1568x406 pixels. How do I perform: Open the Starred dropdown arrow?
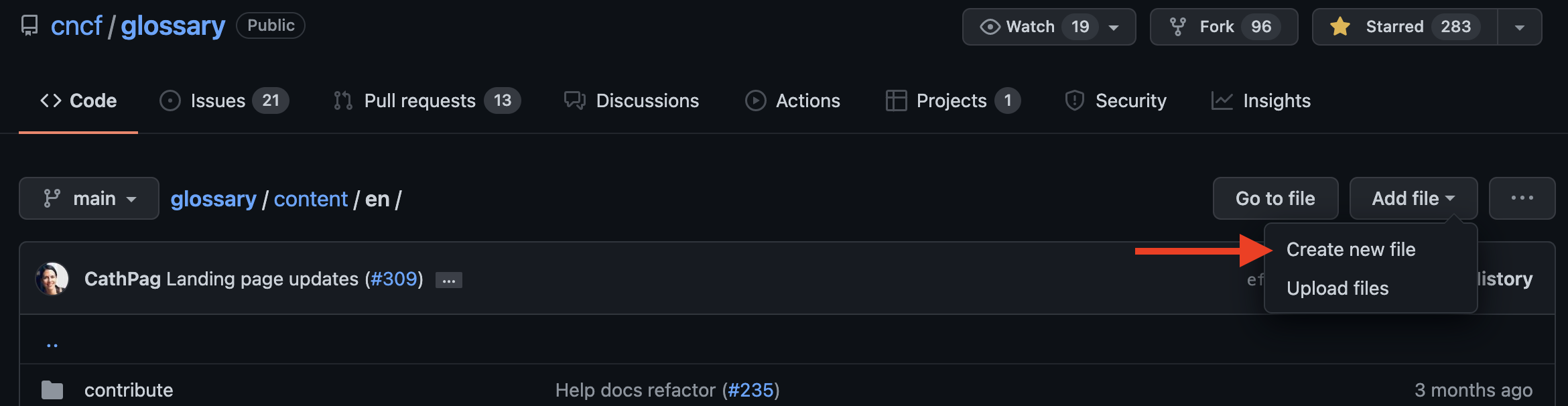tap(1519, 27)
